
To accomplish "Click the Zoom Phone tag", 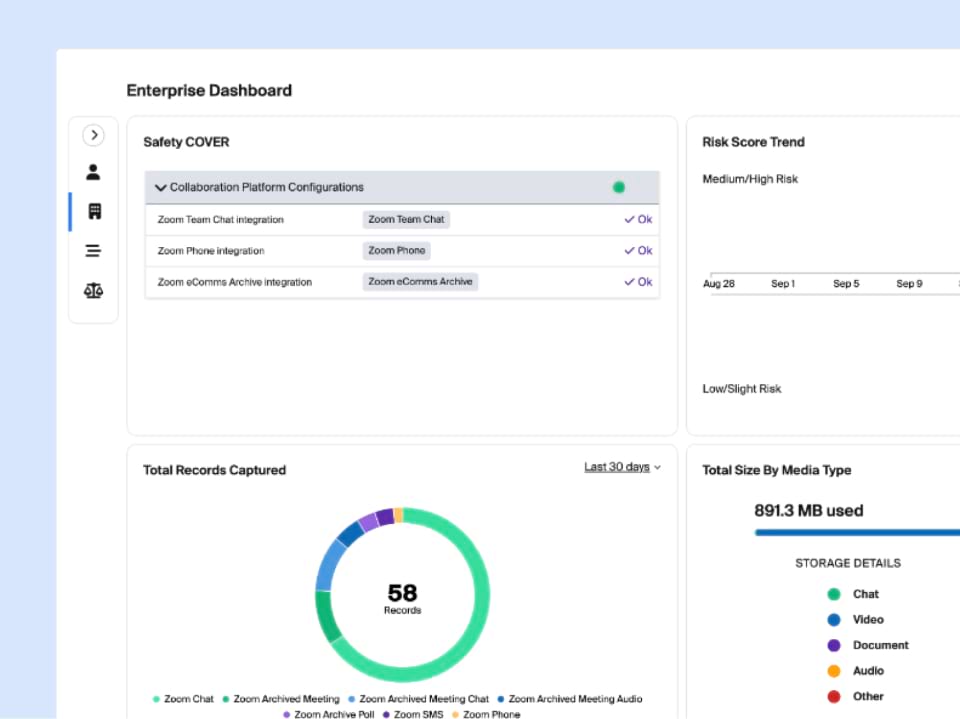I will click(396, 251).
